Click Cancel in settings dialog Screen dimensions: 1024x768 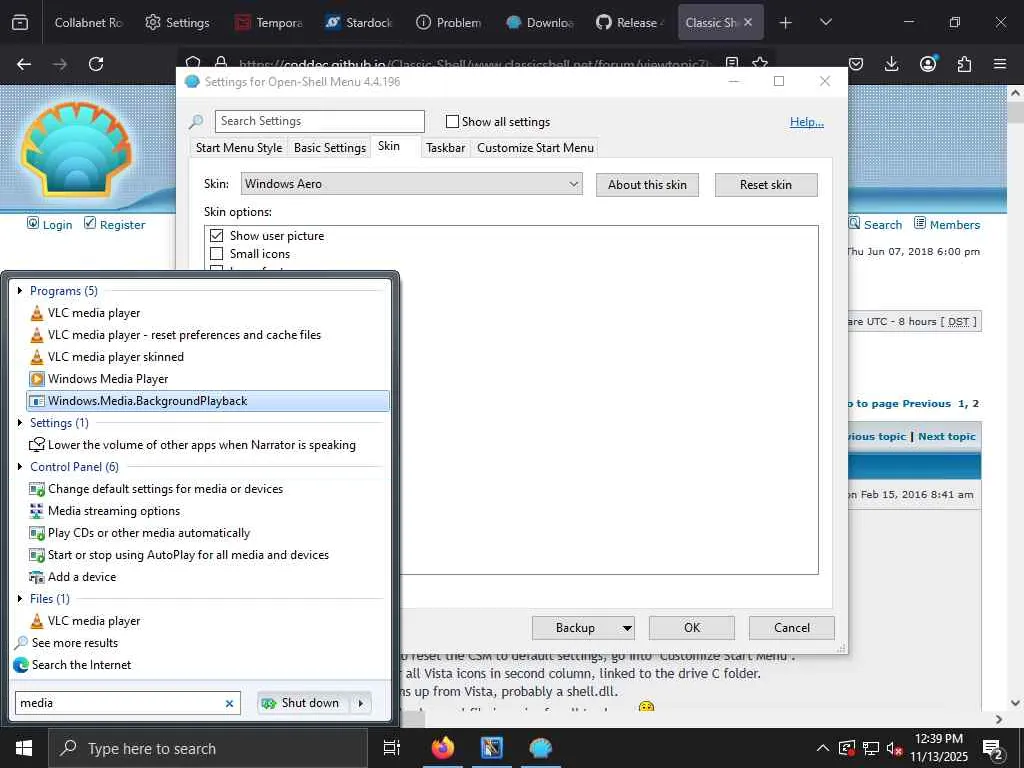click(792, 628)
